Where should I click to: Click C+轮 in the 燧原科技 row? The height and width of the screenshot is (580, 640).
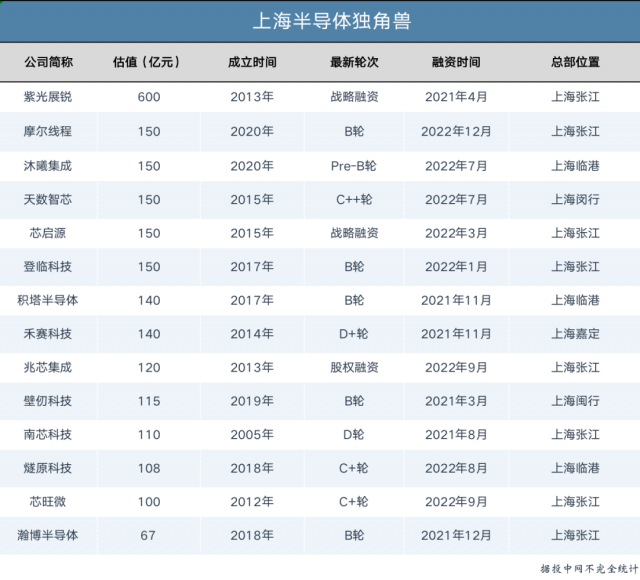pos(353,468)
